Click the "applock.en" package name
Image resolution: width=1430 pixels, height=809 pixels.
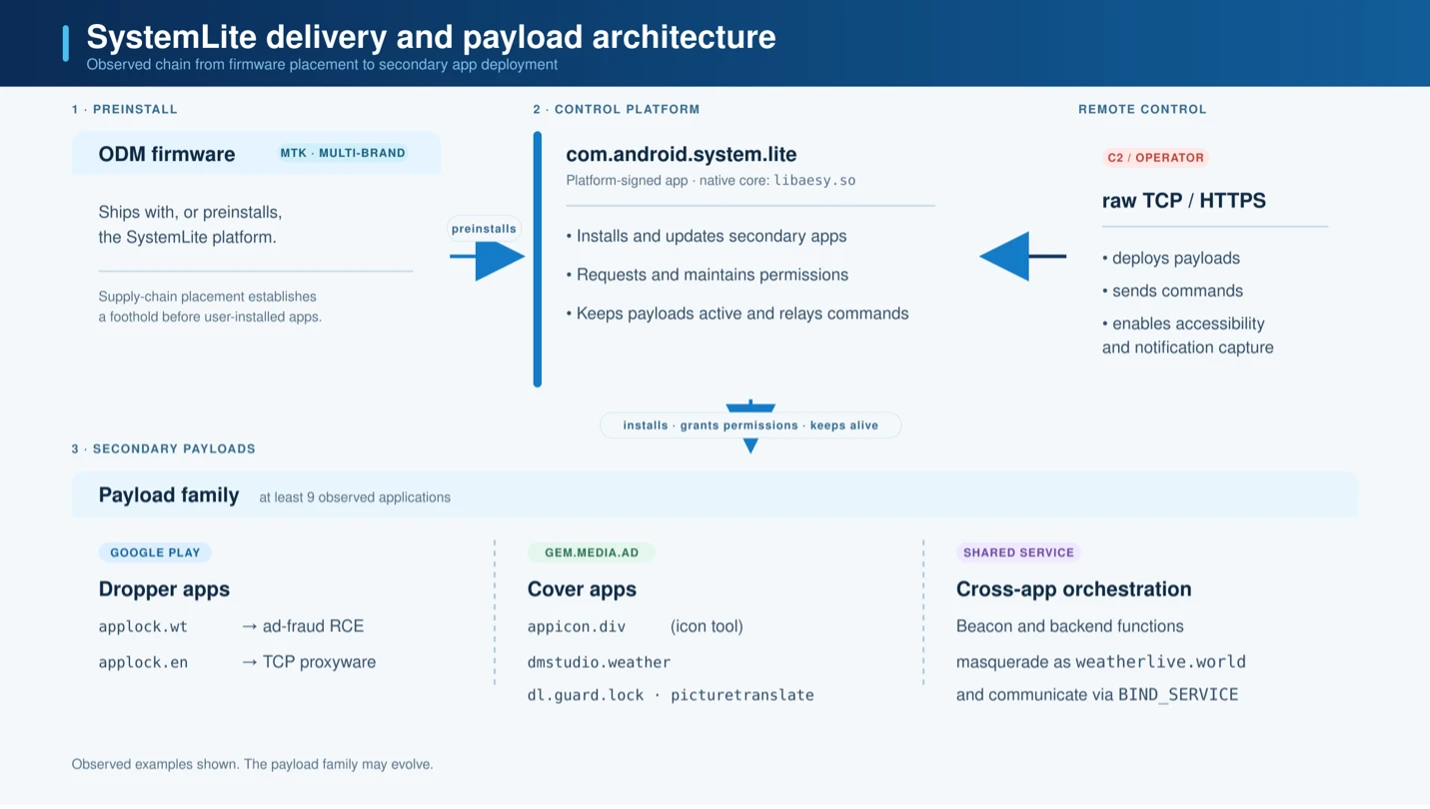click(x=143, y=663)
